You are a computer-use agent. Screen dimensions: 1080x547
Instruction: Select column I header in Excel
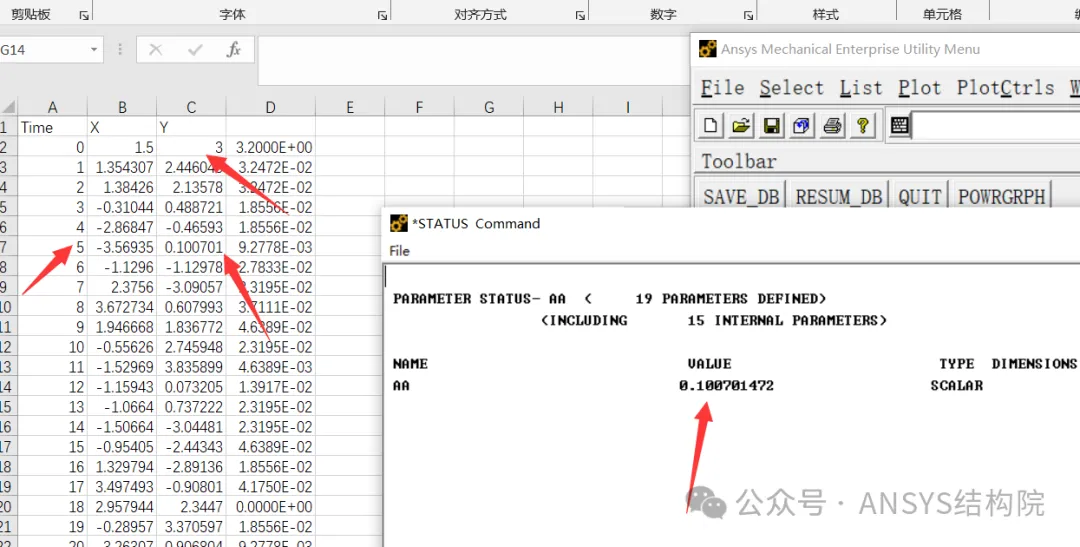coord(628,107)
